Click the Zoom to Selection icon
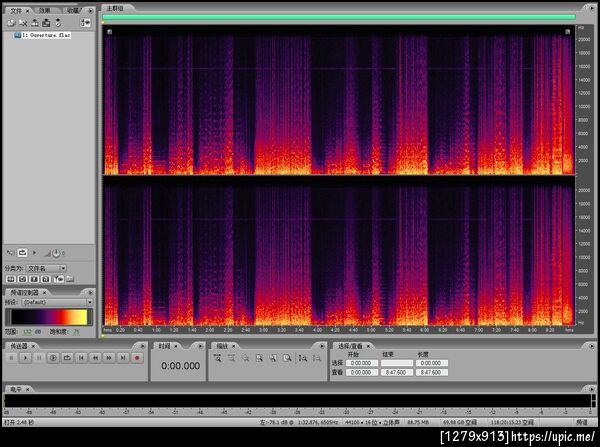This screenshot has height=447, width=600. 259,358
